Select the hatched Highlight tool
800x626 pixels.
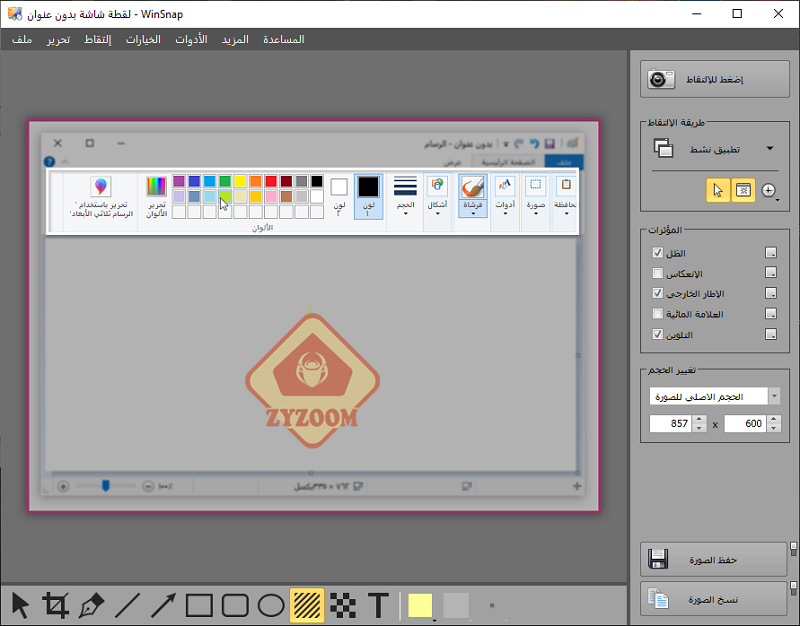tap(307, 606)
